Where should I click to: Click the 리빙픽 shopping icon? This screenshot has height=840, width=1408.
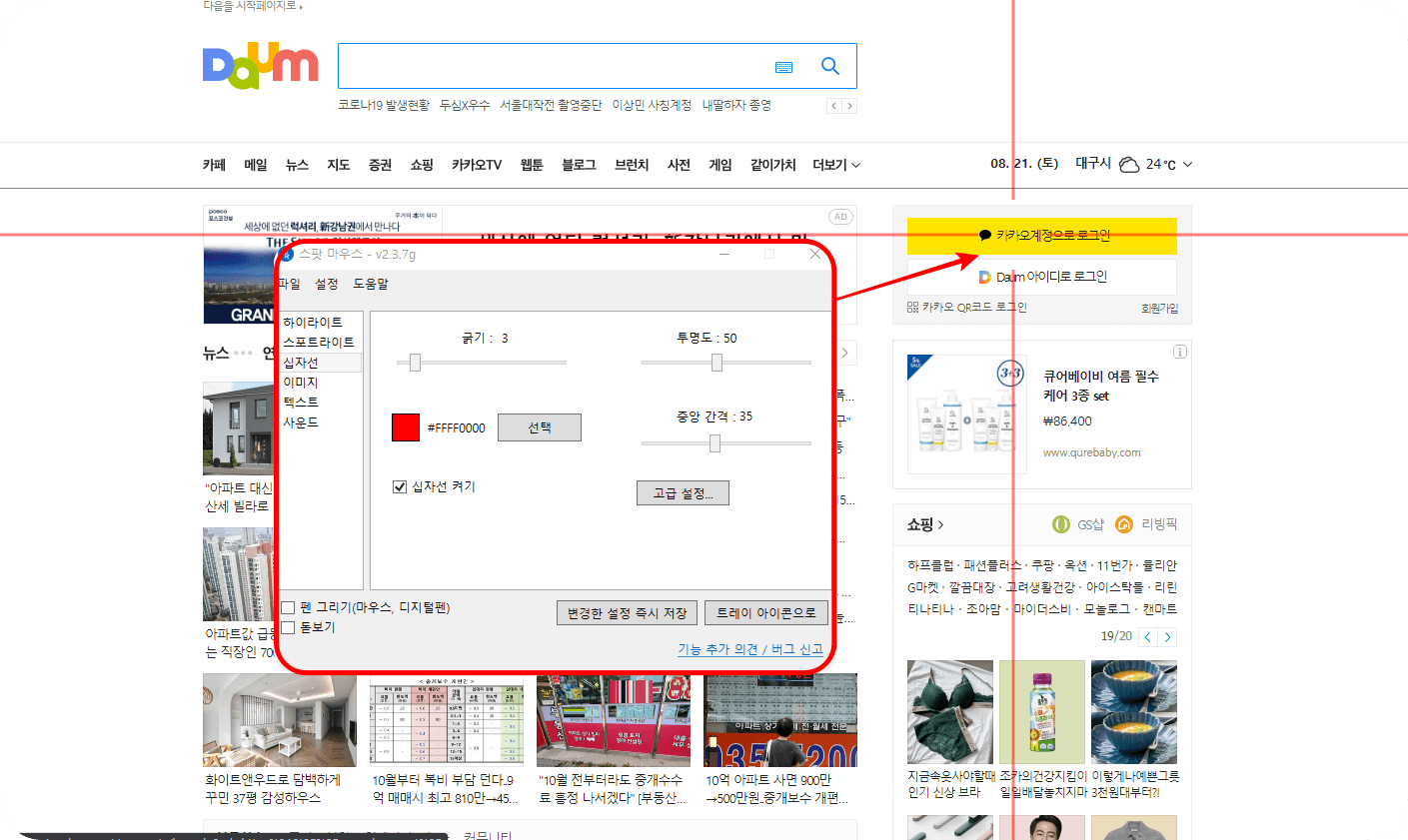pyautogui.click(x=1124, y=524)
